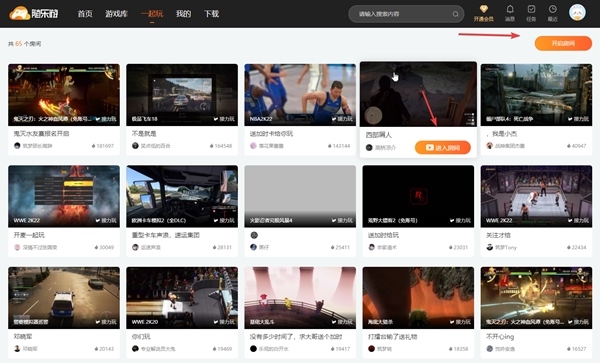
Task: Click host avatar in 西部阔人 card
Action: tap(369, 147)
